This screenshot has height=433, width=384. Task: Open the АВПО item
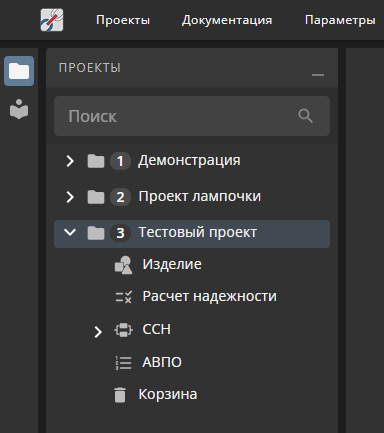[x=162, y=362]
